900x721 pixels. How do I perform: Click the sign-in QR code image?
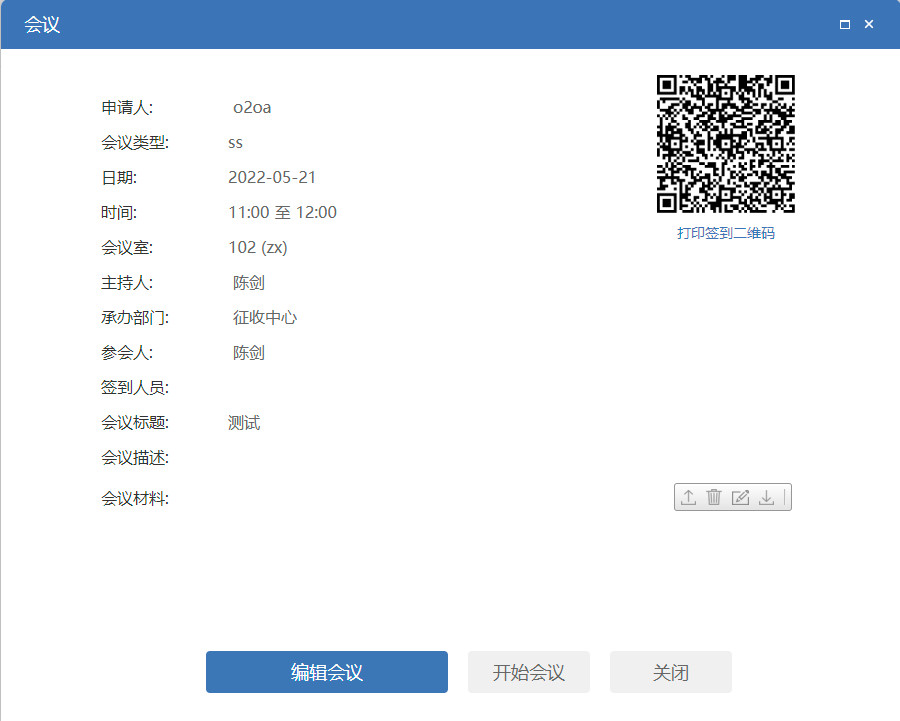(x=726, y=144)
